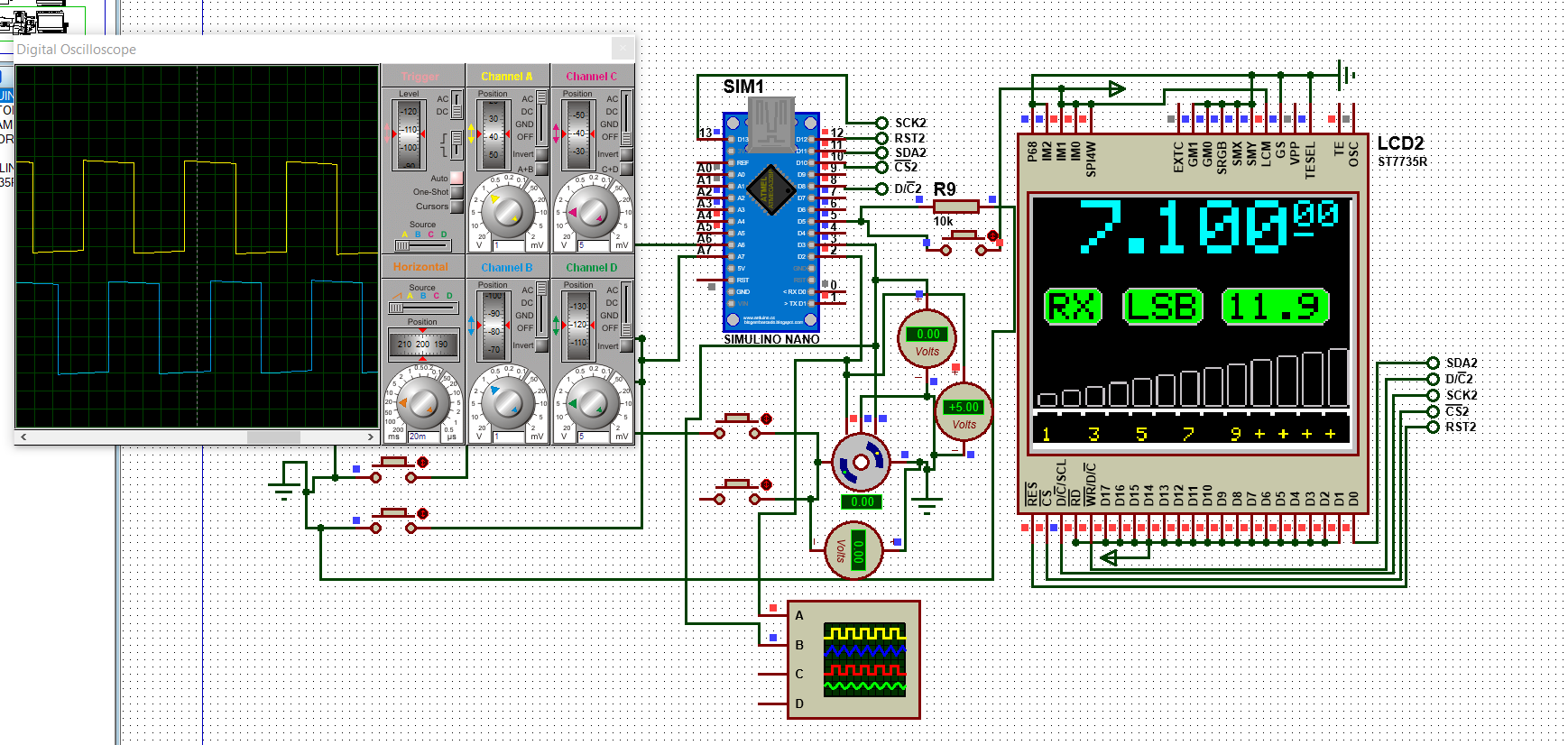Viewport: 1568px width, 745px height.
Task: Click the R9 10k resistor
Action: coord(955,207)
